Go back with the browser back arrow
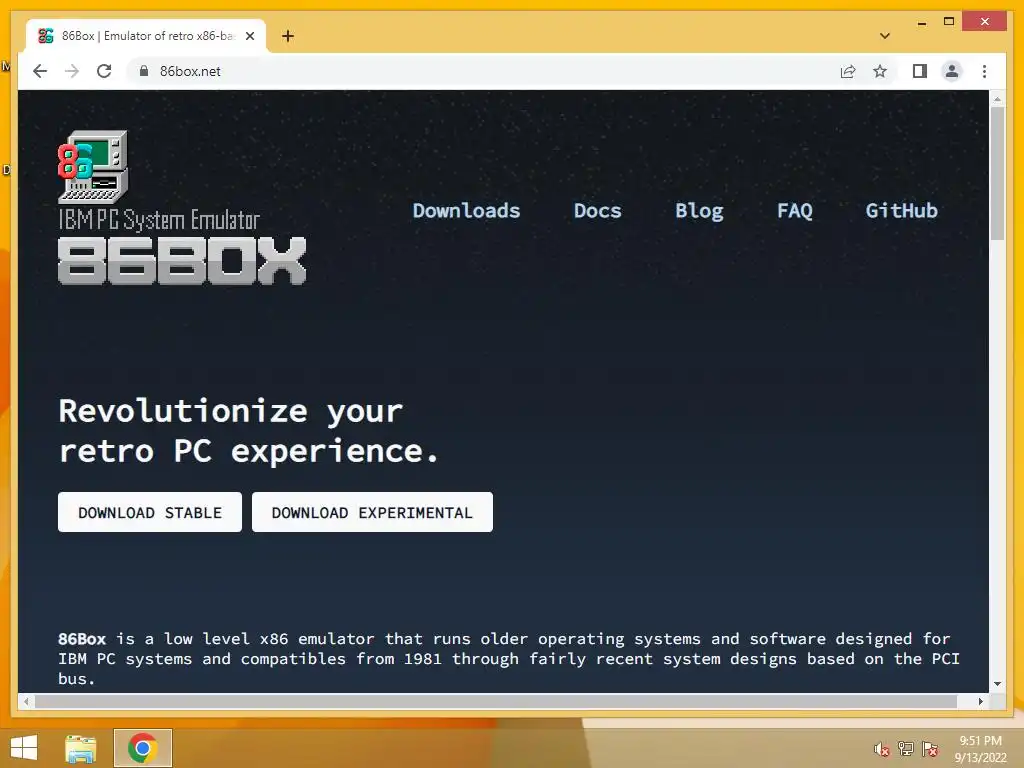Image resolution: width=1024 pixels, height=768 pixels. (40, 71)
